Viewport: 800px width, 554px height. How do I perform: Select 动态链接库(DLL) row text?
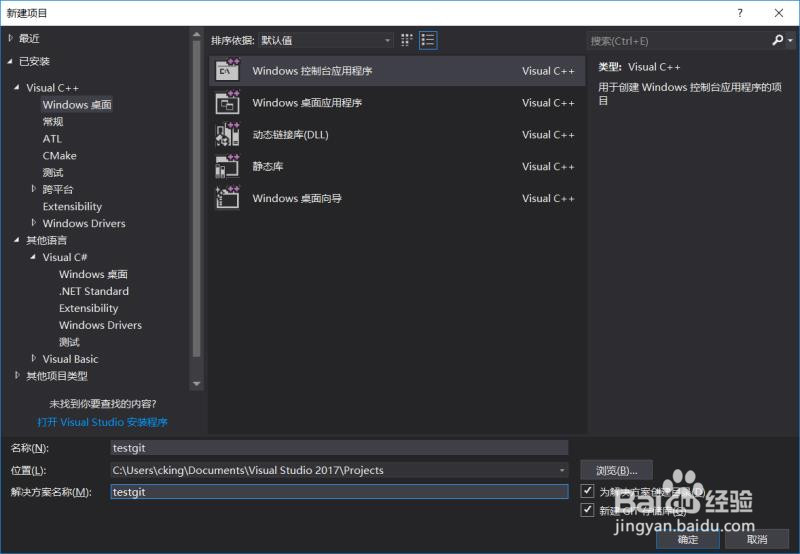[x=290, y=135]
